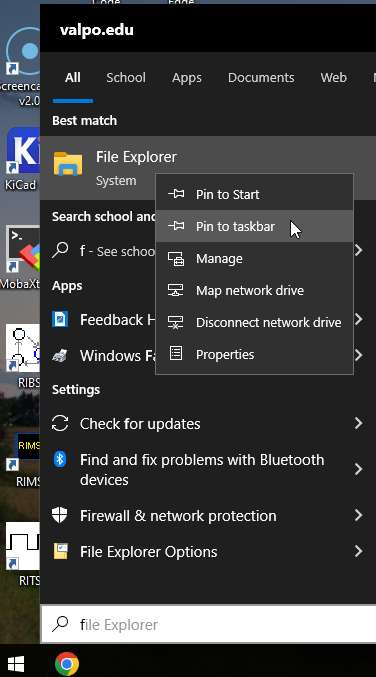The width and height of the screenshot is (376, 677).
Task: Expand arrow for File Explorer Options
Action: [x=358, y=551]
